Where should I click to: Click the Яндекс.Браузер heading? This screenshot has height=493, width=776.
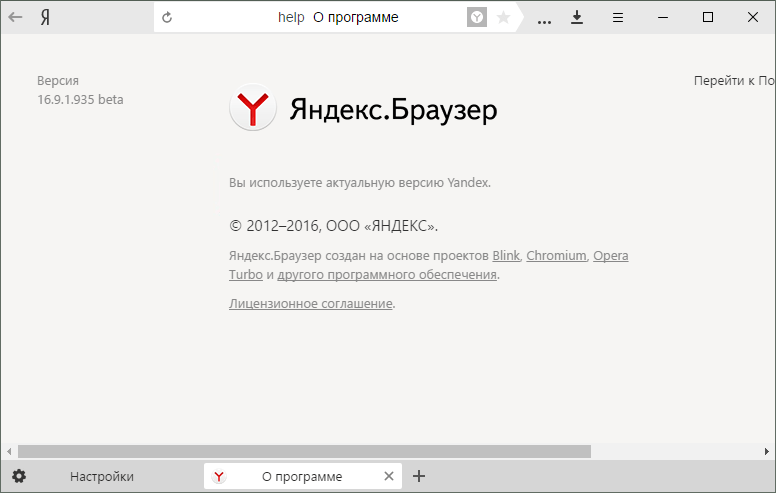pos(393,109)
